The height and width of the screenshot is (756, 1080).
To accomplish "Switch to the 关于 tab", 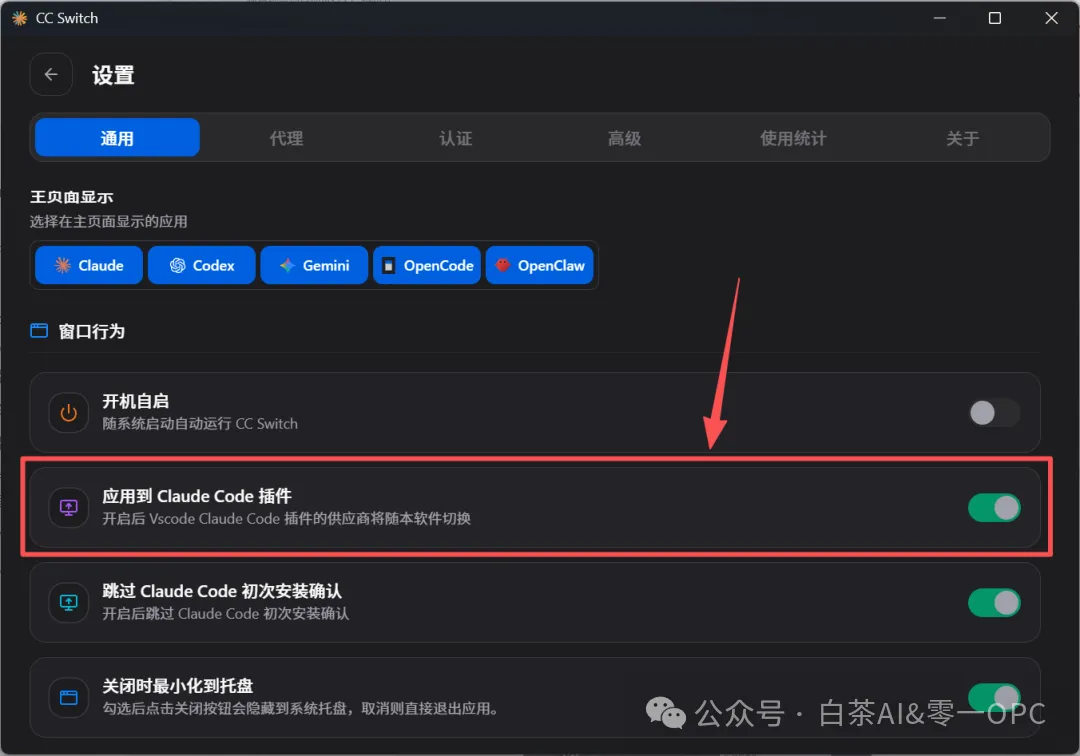I will pyautogui.click(x=962, y=138).
